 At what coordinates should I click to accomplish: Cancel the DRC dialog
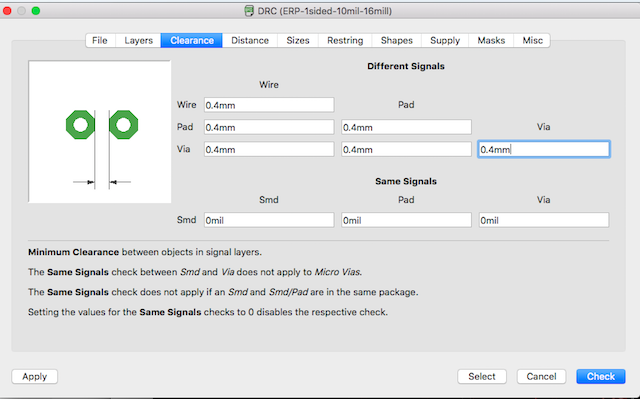tap(541, 376)
